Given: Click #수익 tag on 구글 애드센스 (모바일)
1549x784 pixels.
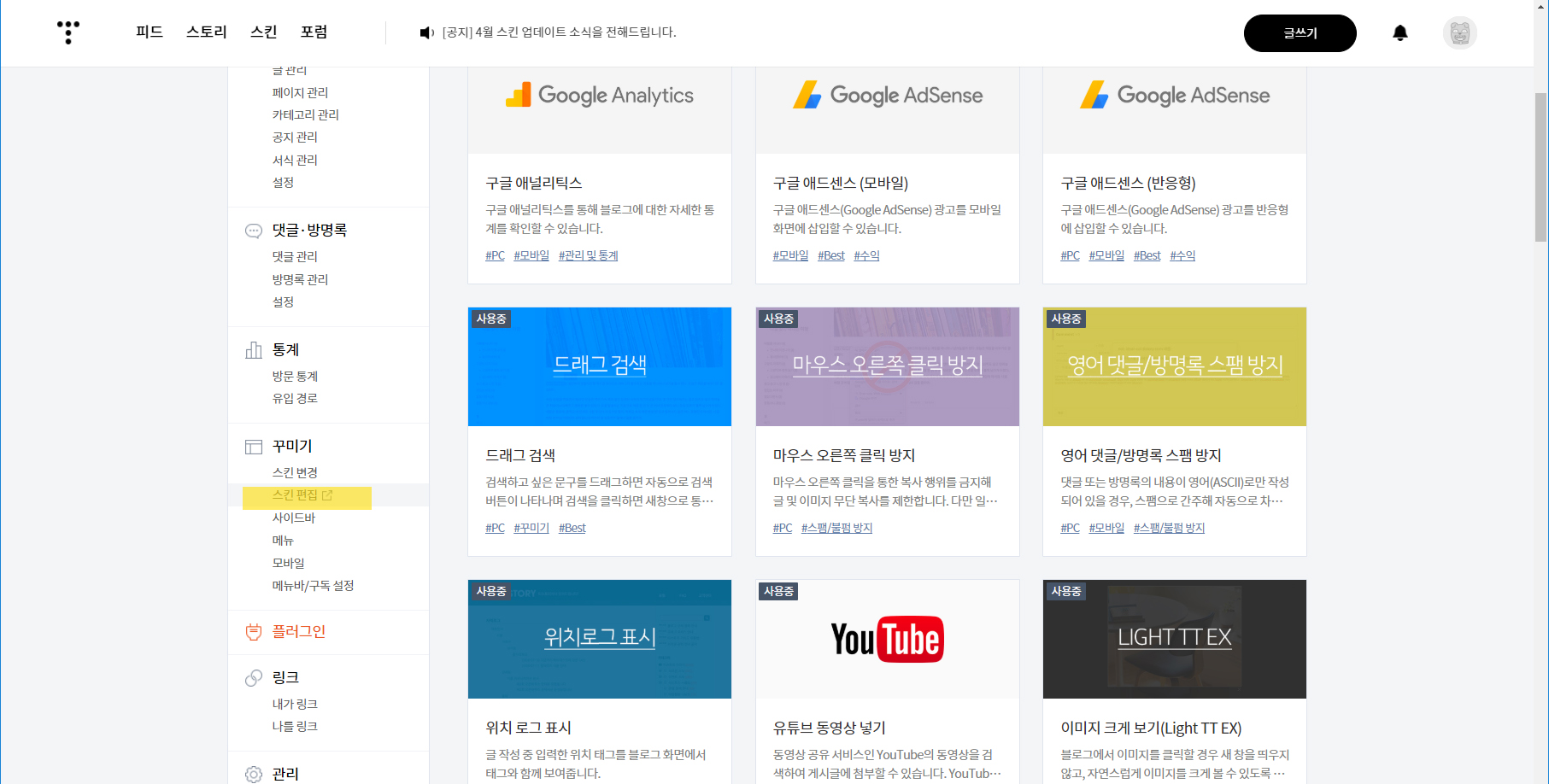Looking at the screenshot, I should 866,255.
